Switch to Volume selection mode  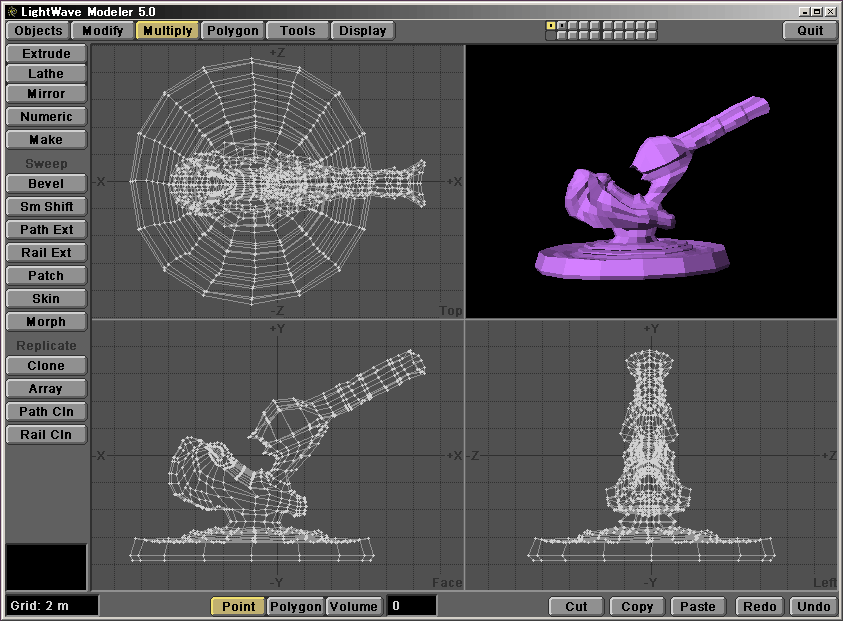point(354,606)
